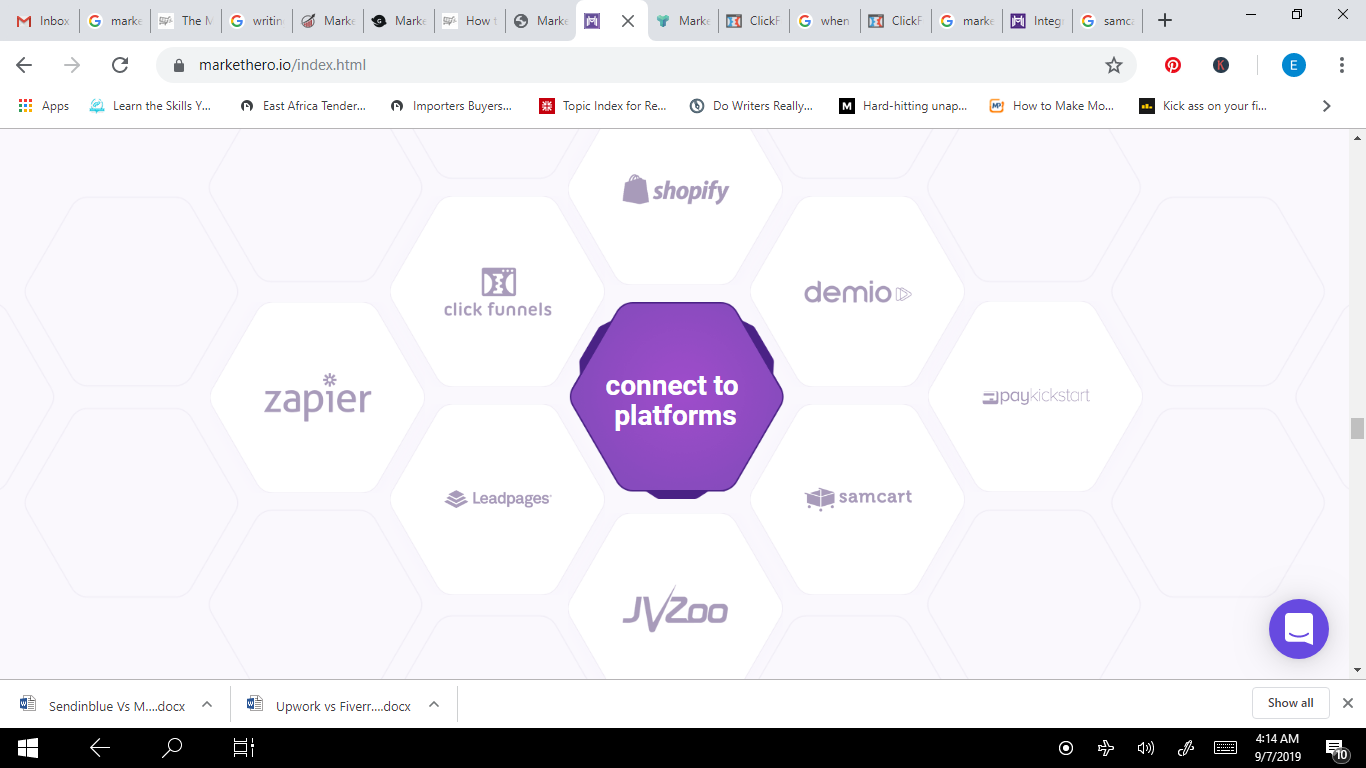Open Sendinblue Vs M....docx download
Screen dimensions: 1366x768
(103, 704)
